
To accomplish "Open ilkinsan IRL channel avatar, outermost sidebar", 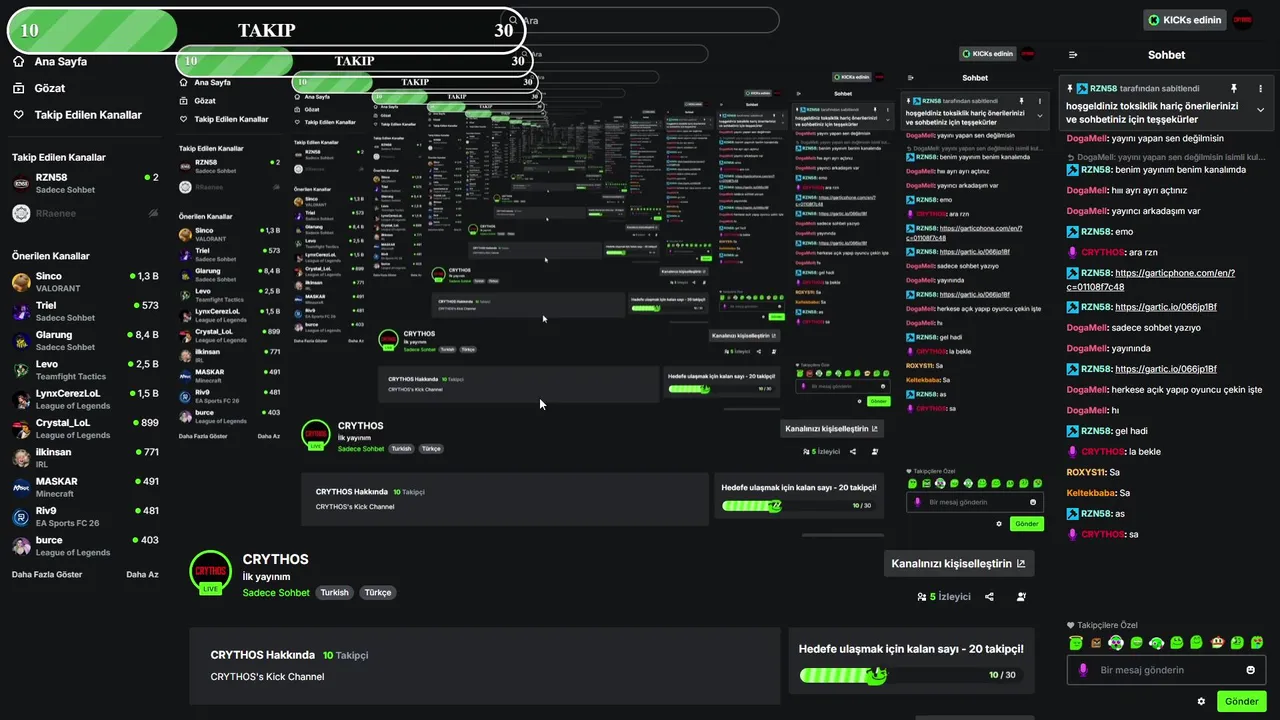I will pyautogui.click(x=21, y=458).
